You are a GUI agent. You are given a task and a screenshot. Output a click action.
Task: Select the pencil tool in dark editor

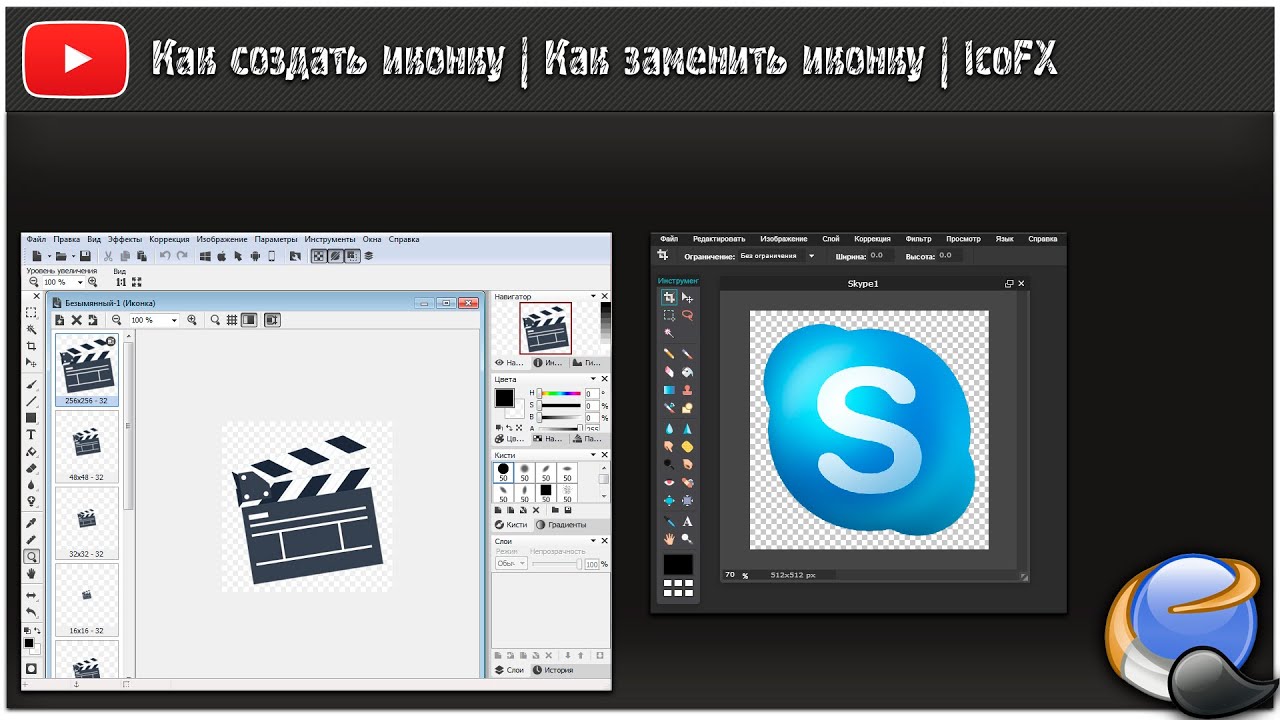click(669, 354)
